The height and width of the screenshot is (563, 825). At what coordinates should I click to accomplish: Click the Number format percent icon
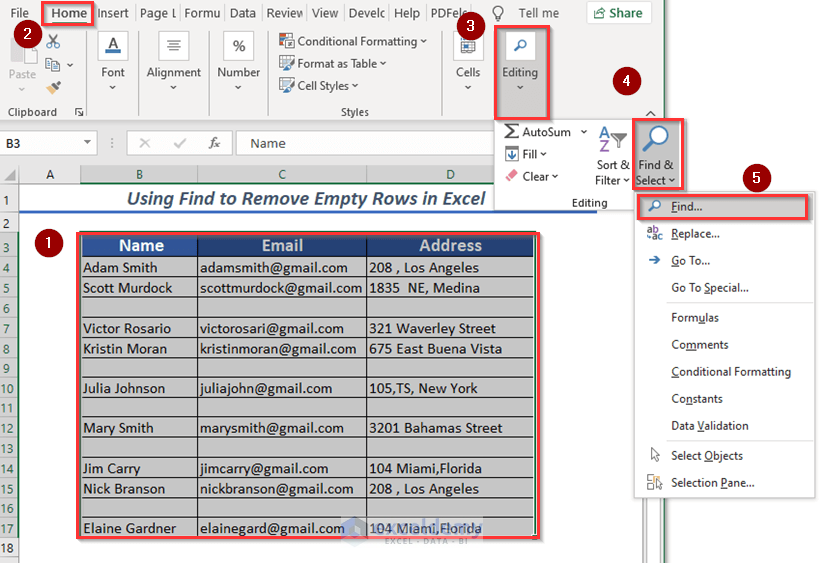(x=238, y=46)
